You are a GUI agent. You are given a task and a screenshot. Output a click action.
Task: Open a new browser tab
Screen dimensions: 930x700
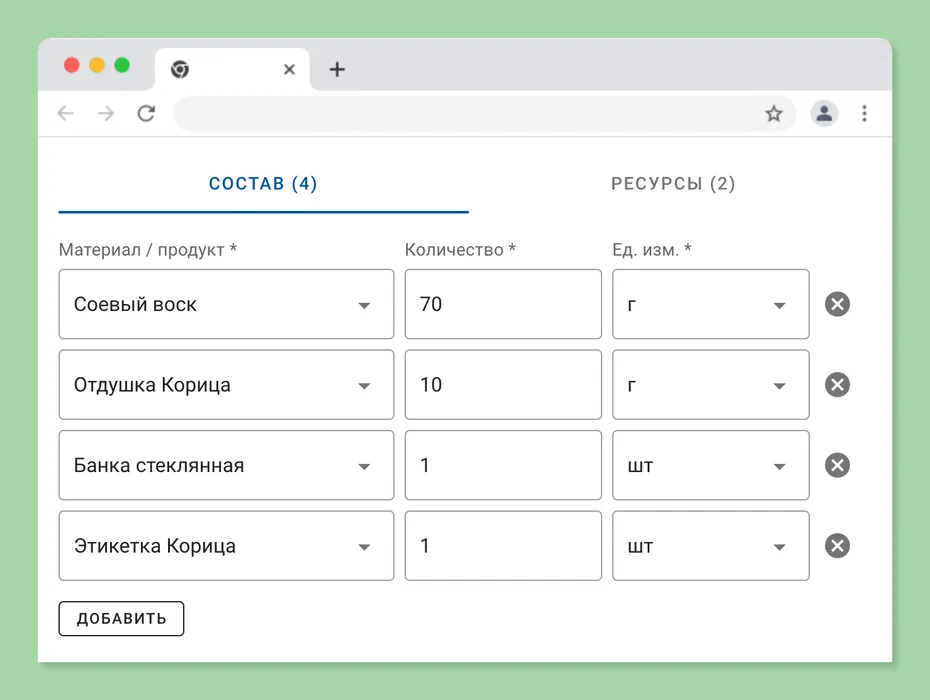(x=337, y=69)
